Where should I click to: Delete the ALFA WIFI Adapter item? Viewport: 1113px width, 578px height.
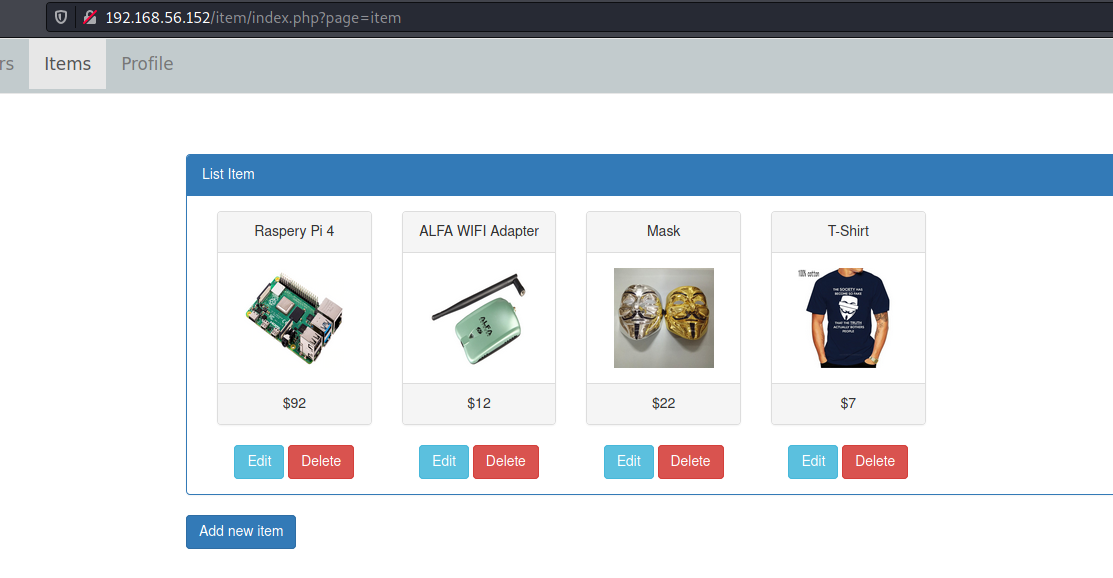coord(506,462)
